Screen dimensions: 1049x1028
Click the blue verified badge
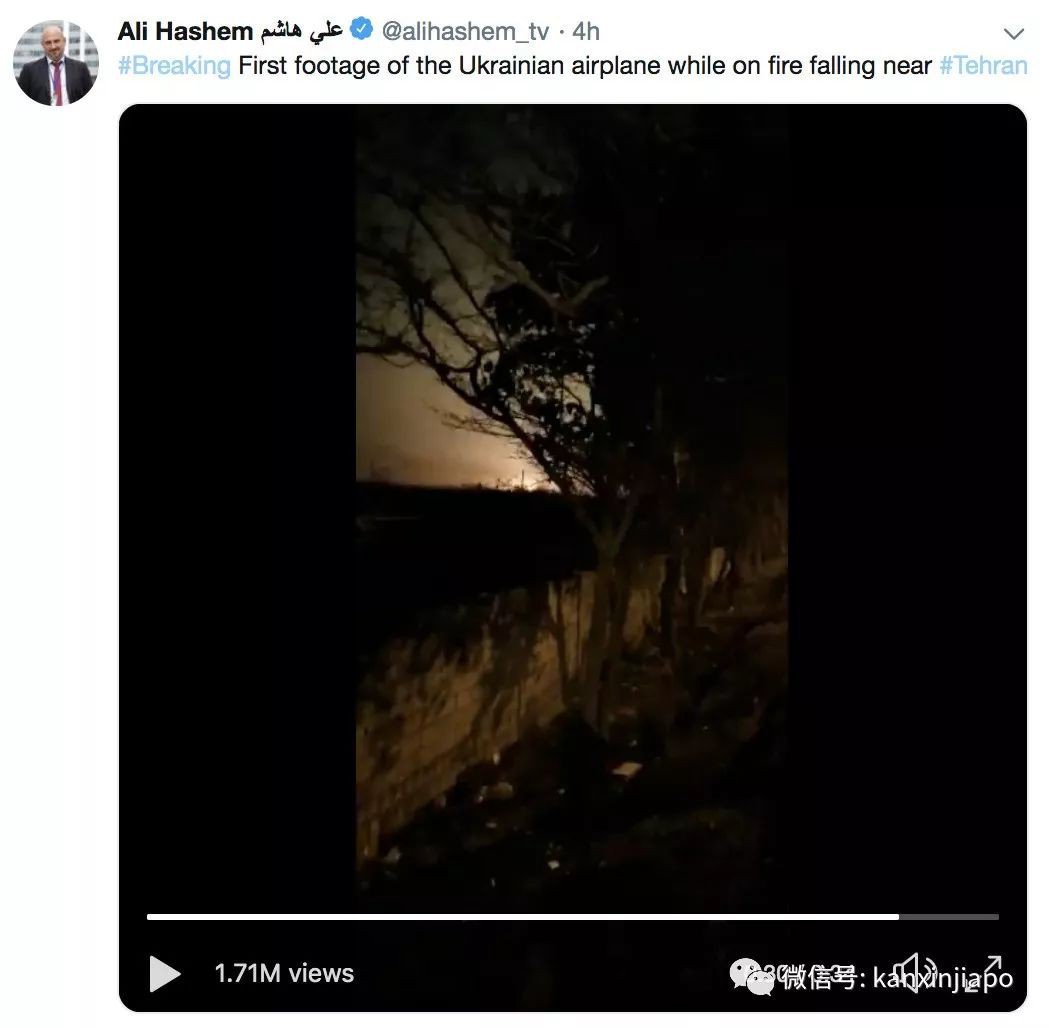[362, 30]
